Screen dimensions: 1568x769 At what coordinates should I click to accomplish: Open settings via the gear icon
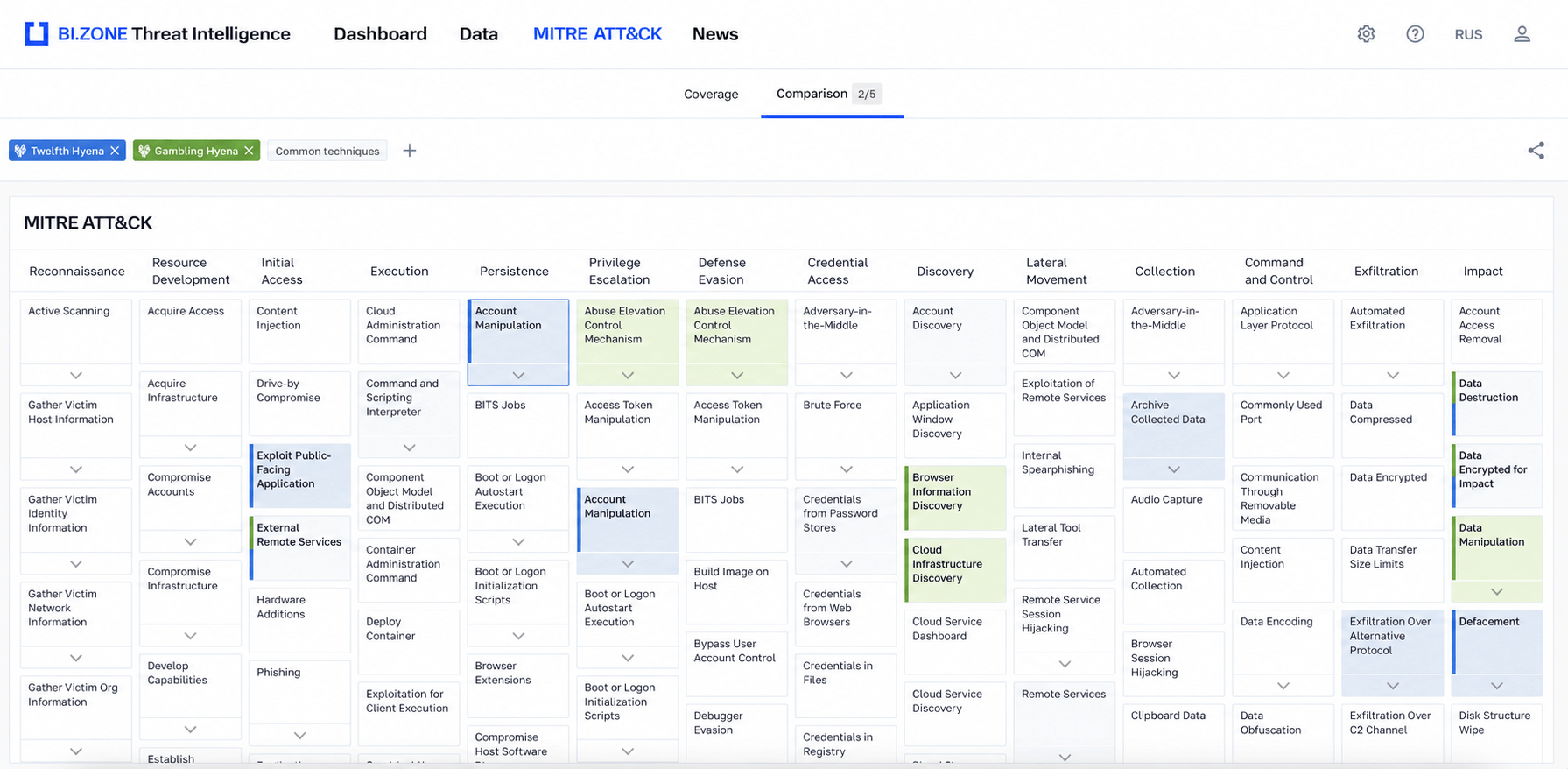point(1366,34)
